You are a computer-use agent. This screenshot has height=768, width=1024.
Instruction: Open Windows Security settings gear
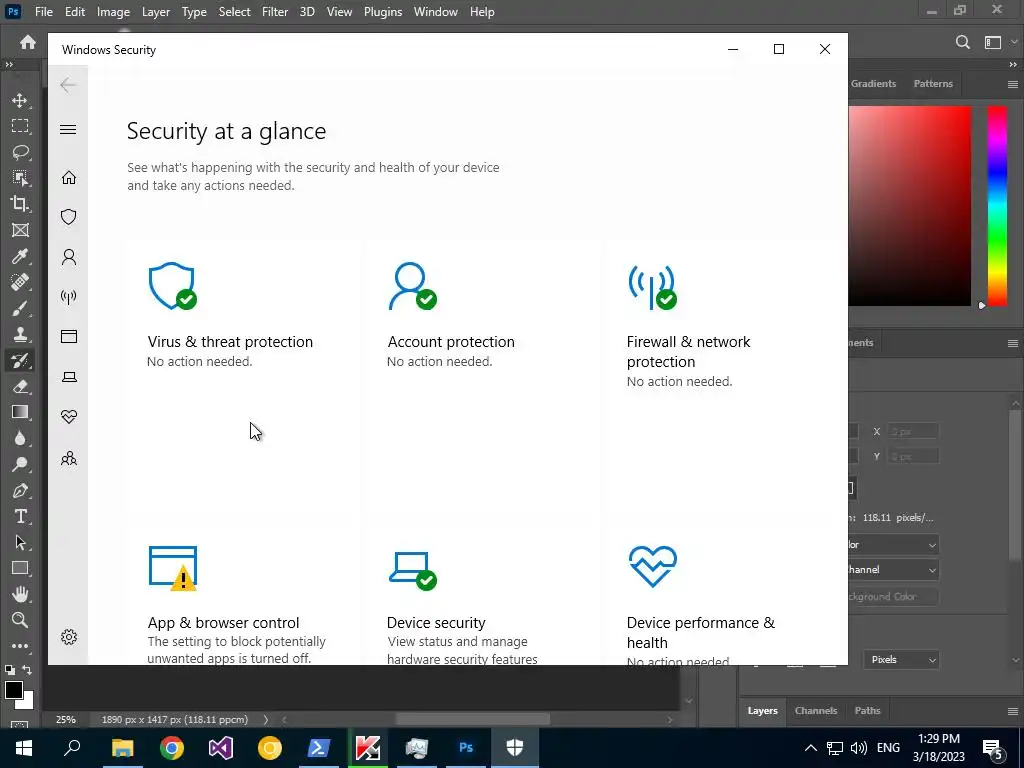pos(69,637)
